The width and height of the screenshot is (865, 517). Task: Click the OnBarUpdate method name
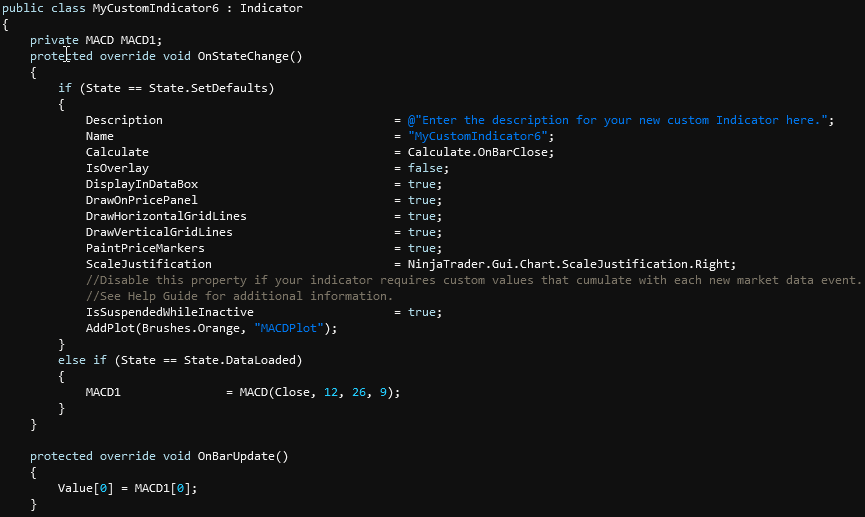click(x=239, y=456)
